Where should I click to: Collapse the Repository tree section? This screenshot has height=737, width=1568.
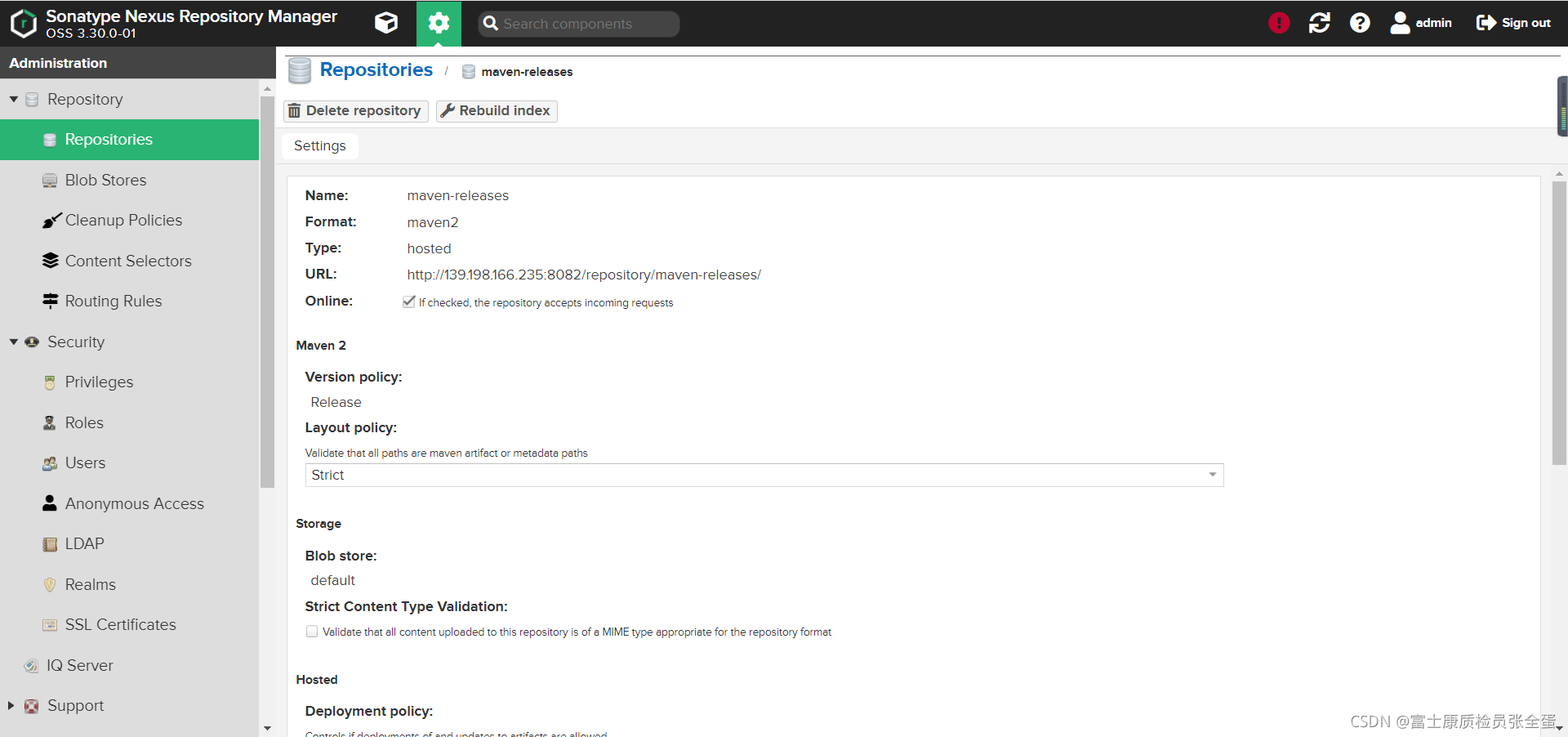point(13,99)
